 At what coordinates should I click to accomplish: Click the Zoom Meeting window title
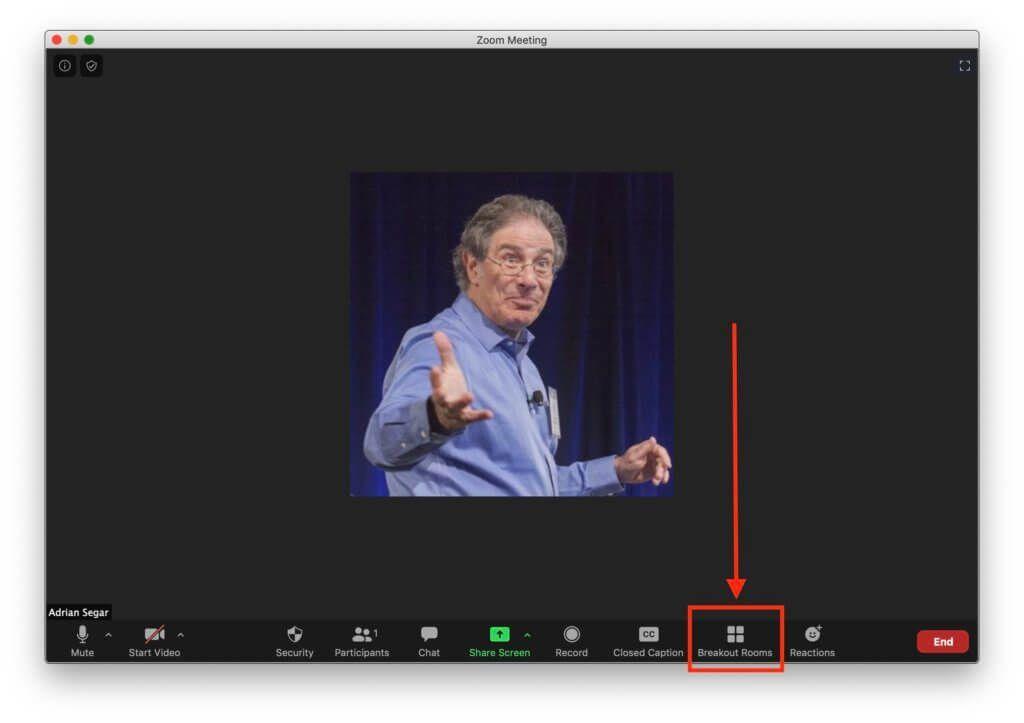[511, 40]
